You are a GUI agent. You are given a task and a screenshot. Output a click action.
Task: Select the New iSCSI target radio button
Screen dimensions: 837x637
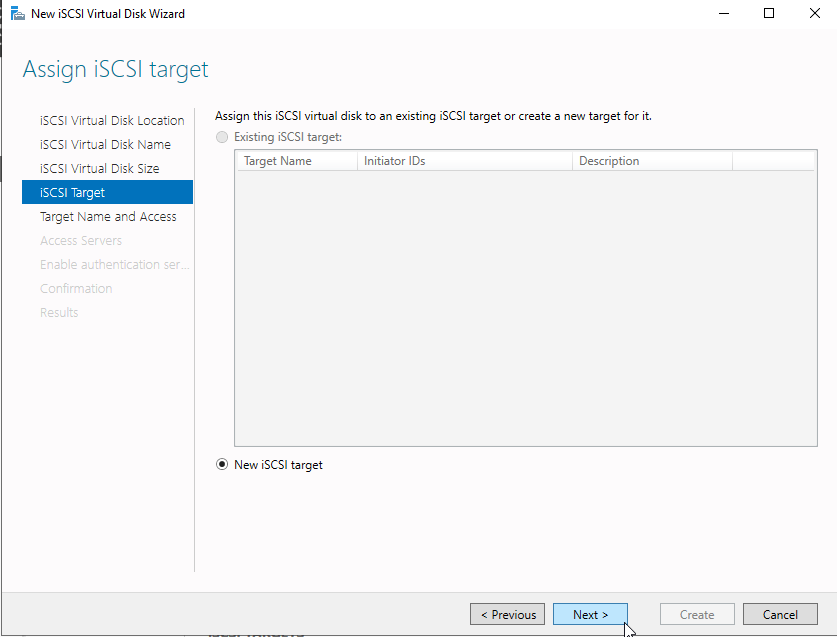pyautogui.click(x=222, y=465)
